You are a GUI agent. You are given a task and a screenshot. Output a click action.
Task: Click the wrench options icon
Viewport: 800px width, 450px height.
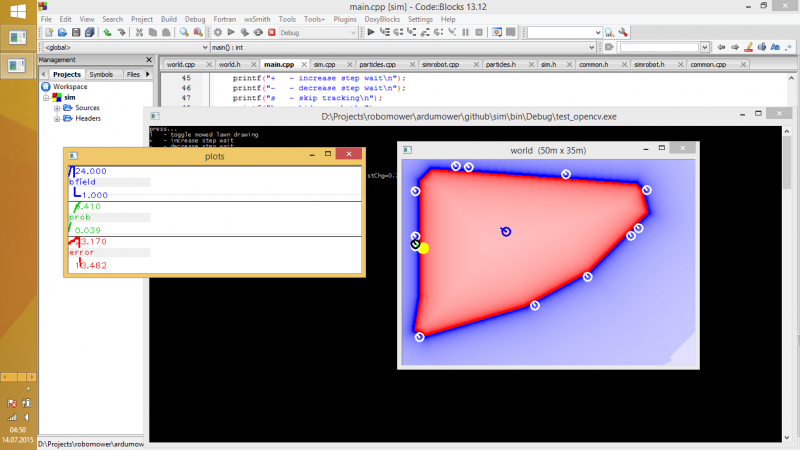623,33
